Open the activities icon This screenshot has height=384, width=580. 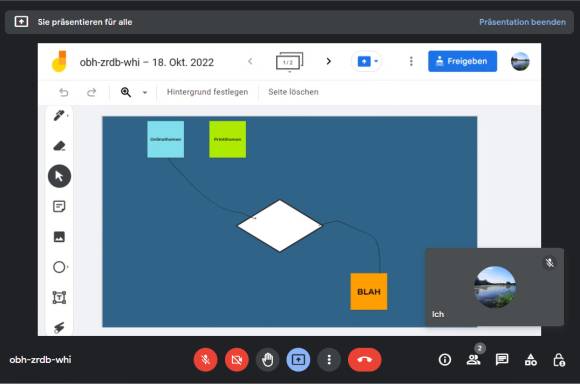(x=531, y=360)
